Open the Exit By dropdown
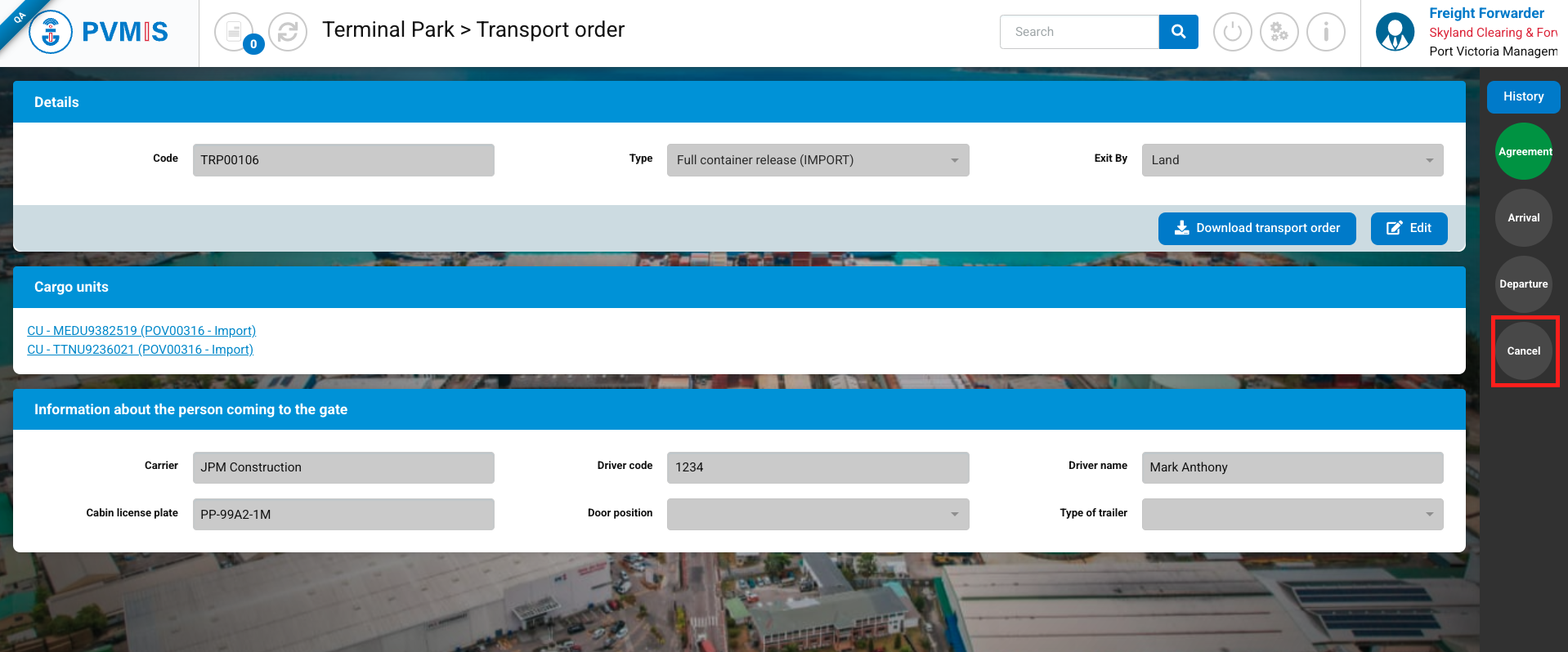Screen dimensions: 1568x652 coord(1292,160)
